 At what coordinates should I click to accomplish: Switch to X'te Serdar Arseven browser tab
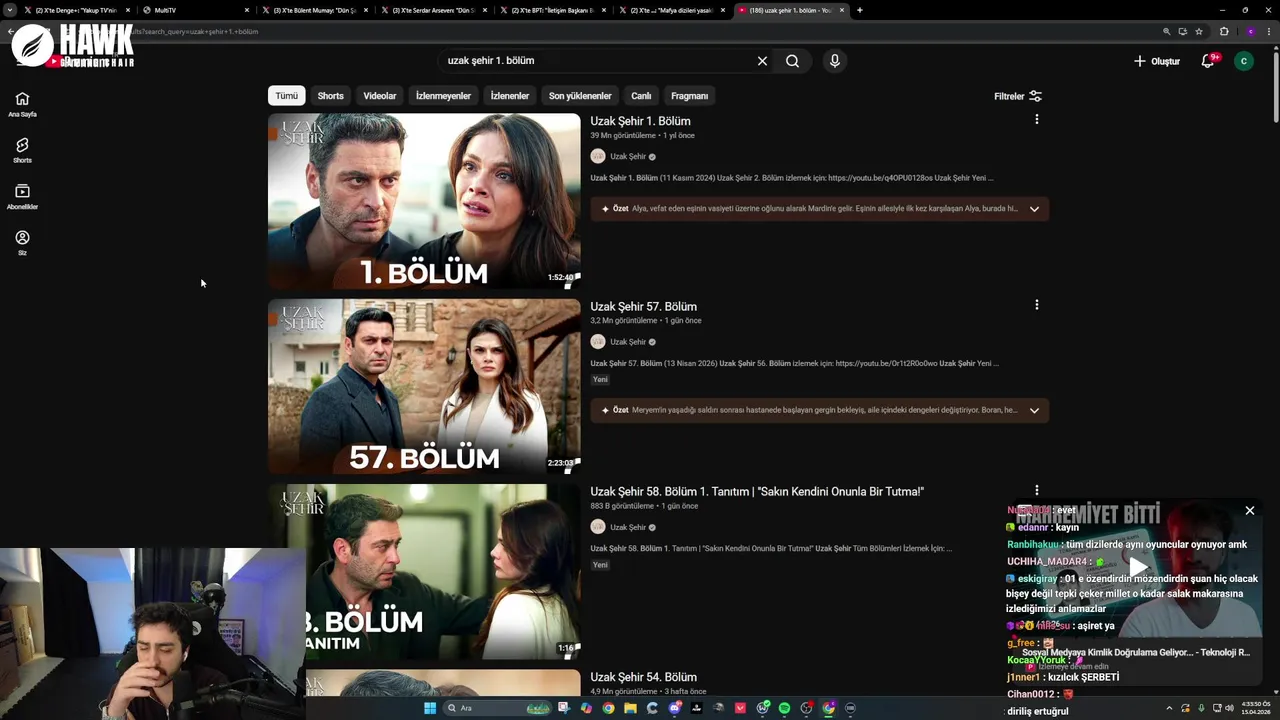coord(432,10)
